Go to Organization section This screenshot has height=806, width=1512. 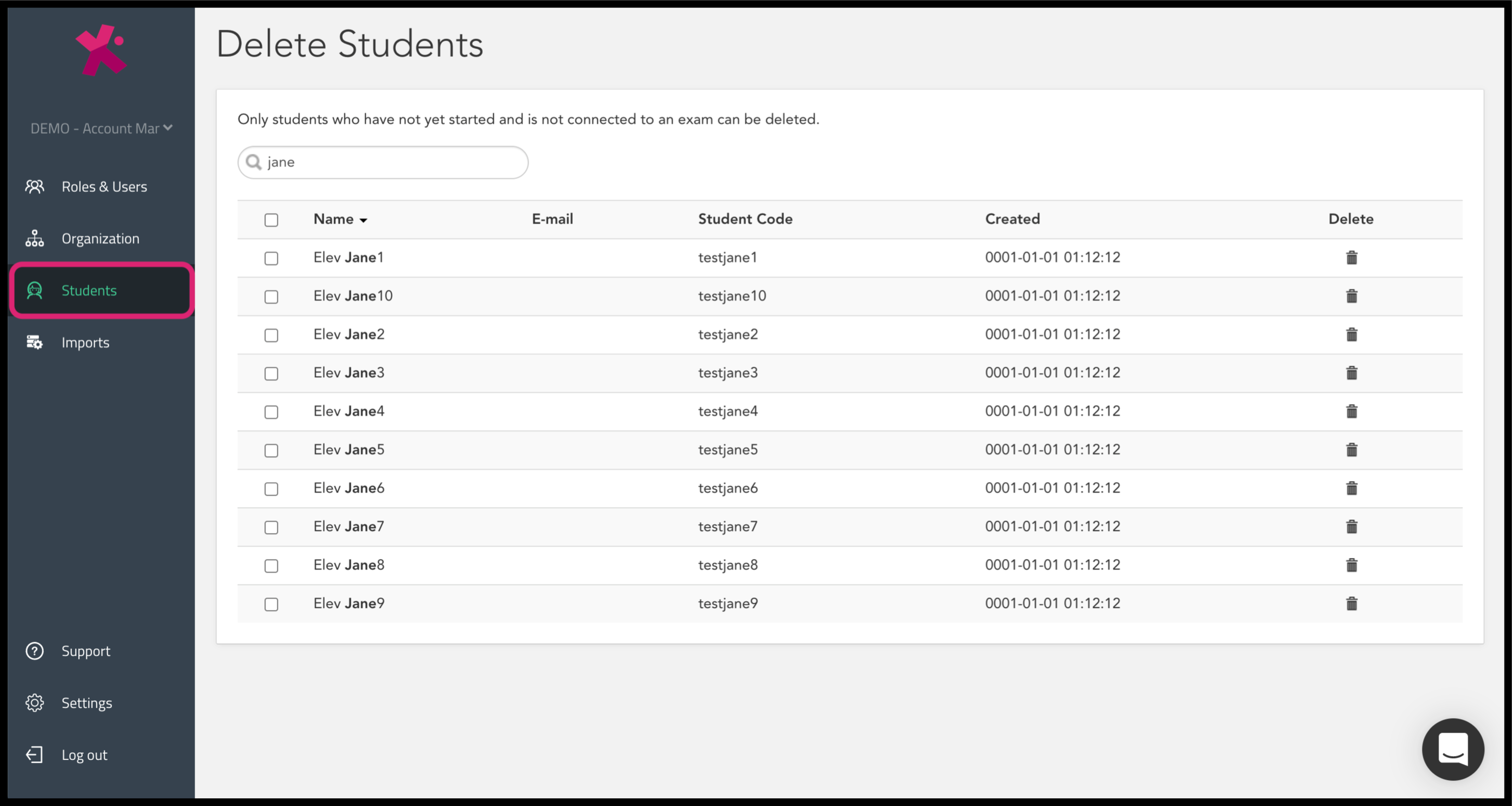coord(101,239)
